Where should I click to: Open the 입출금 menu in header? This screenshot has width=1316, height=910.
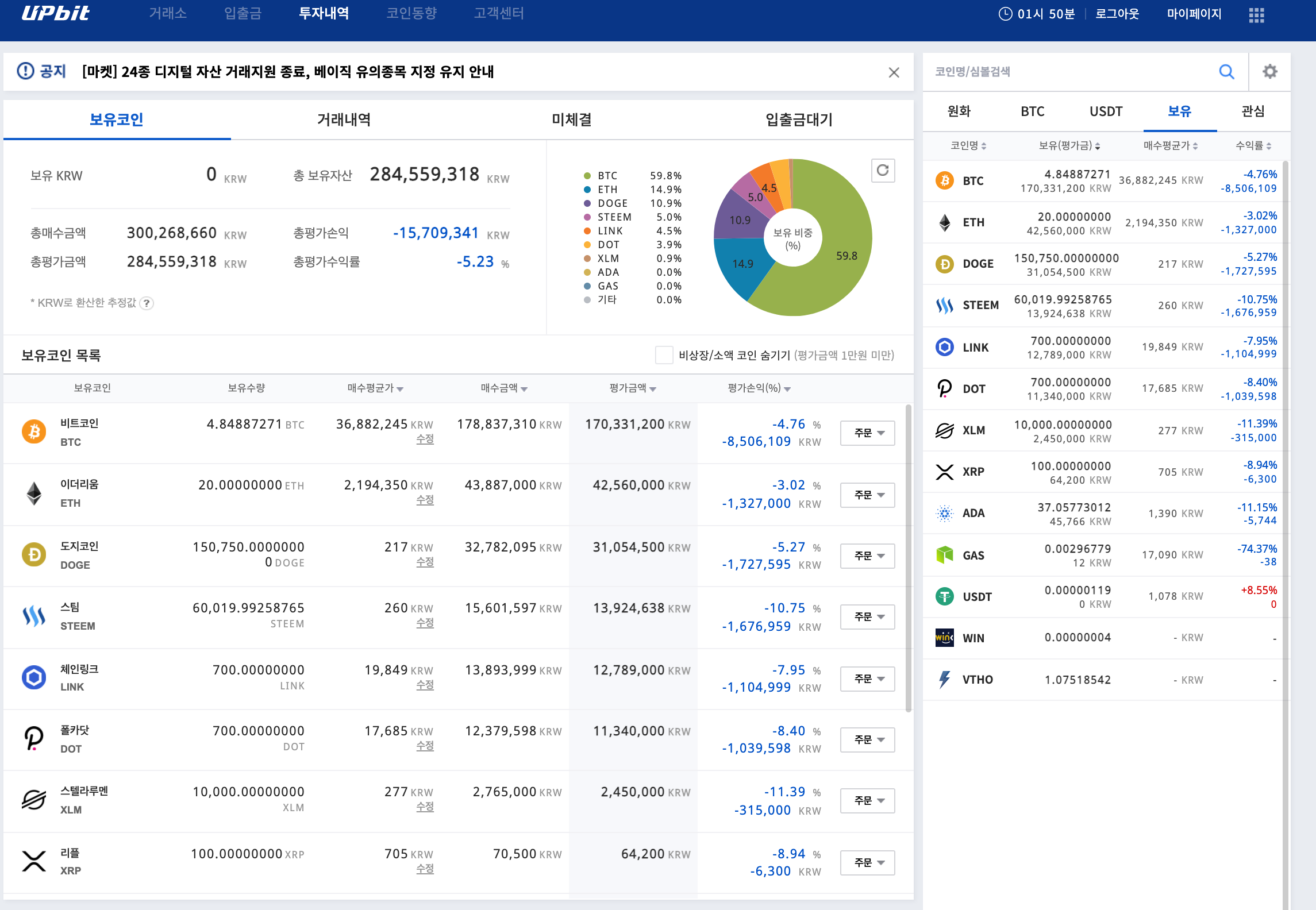point(243,13)
